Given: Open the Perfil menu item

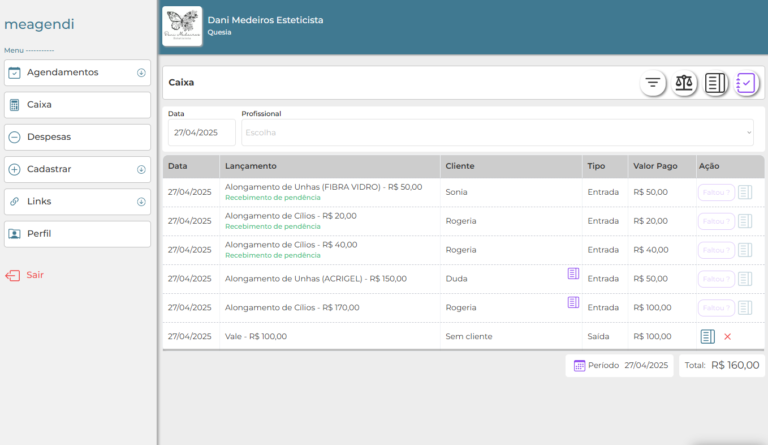Looking at the screenshot, I should 77,234.
